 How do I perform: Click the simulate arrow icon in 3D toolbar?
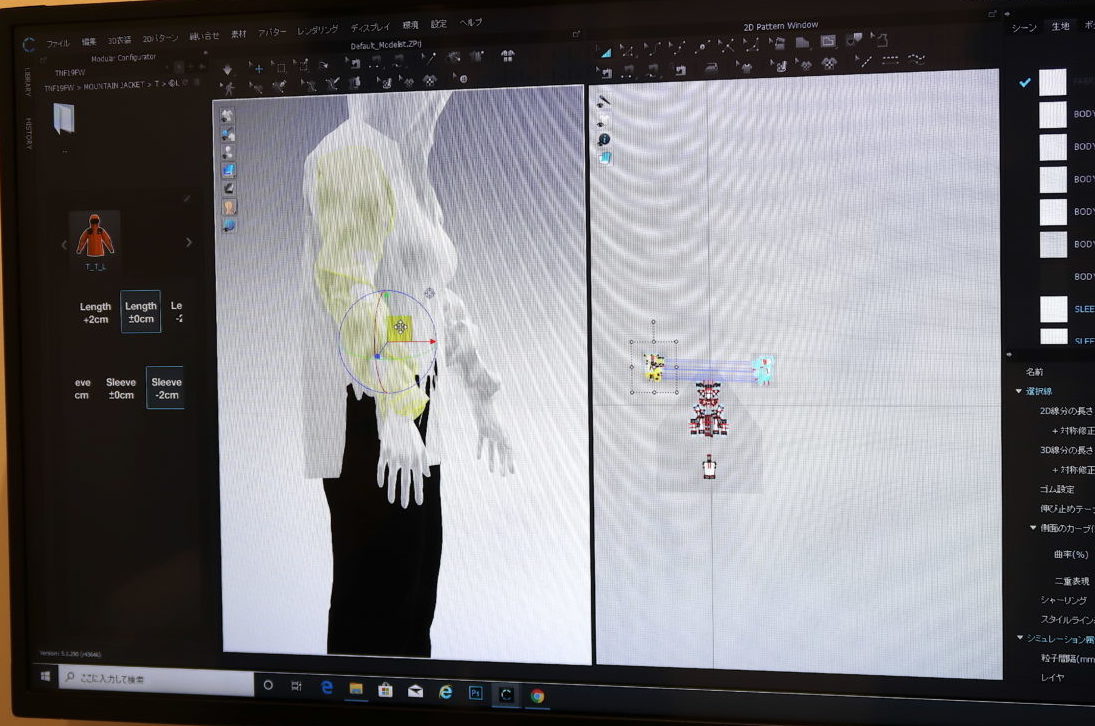click(228, 70)
